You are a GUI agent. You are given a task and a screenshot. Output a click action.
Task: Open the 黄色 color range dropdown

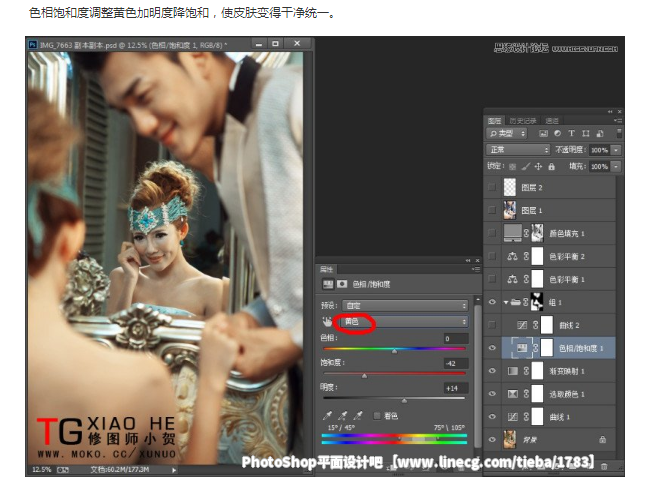(x=405, y=322)
